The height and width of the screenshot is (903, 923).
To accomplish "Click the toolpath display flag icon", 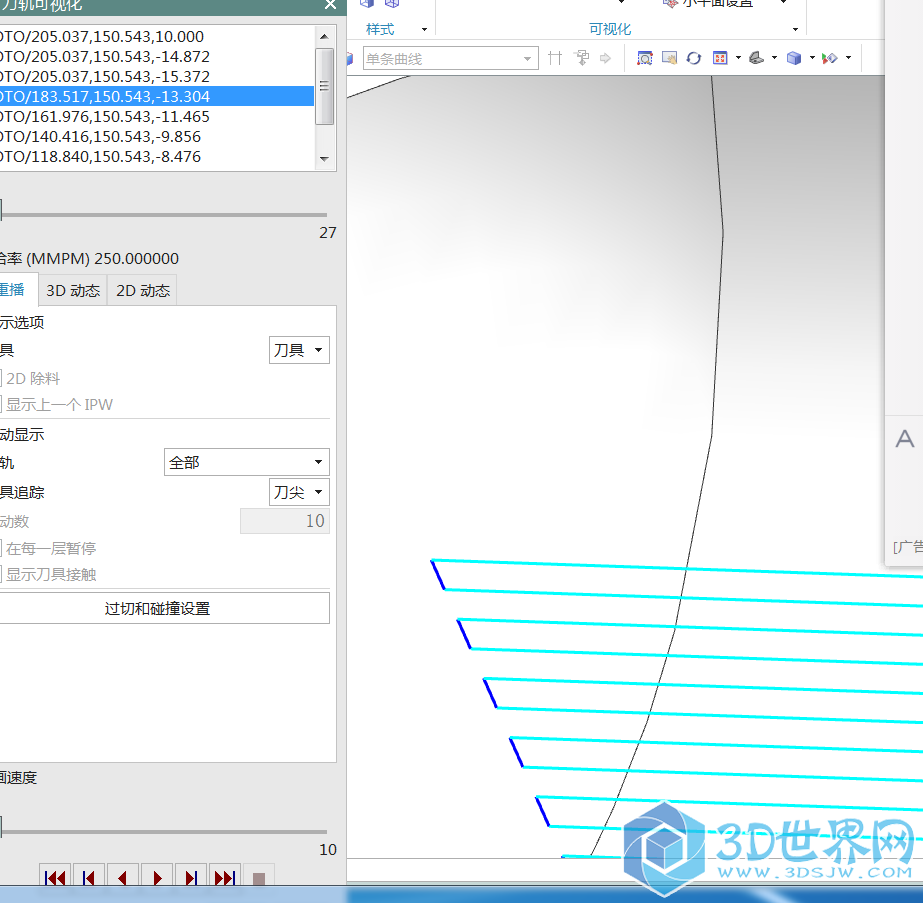I will click(x=830, y=58).
